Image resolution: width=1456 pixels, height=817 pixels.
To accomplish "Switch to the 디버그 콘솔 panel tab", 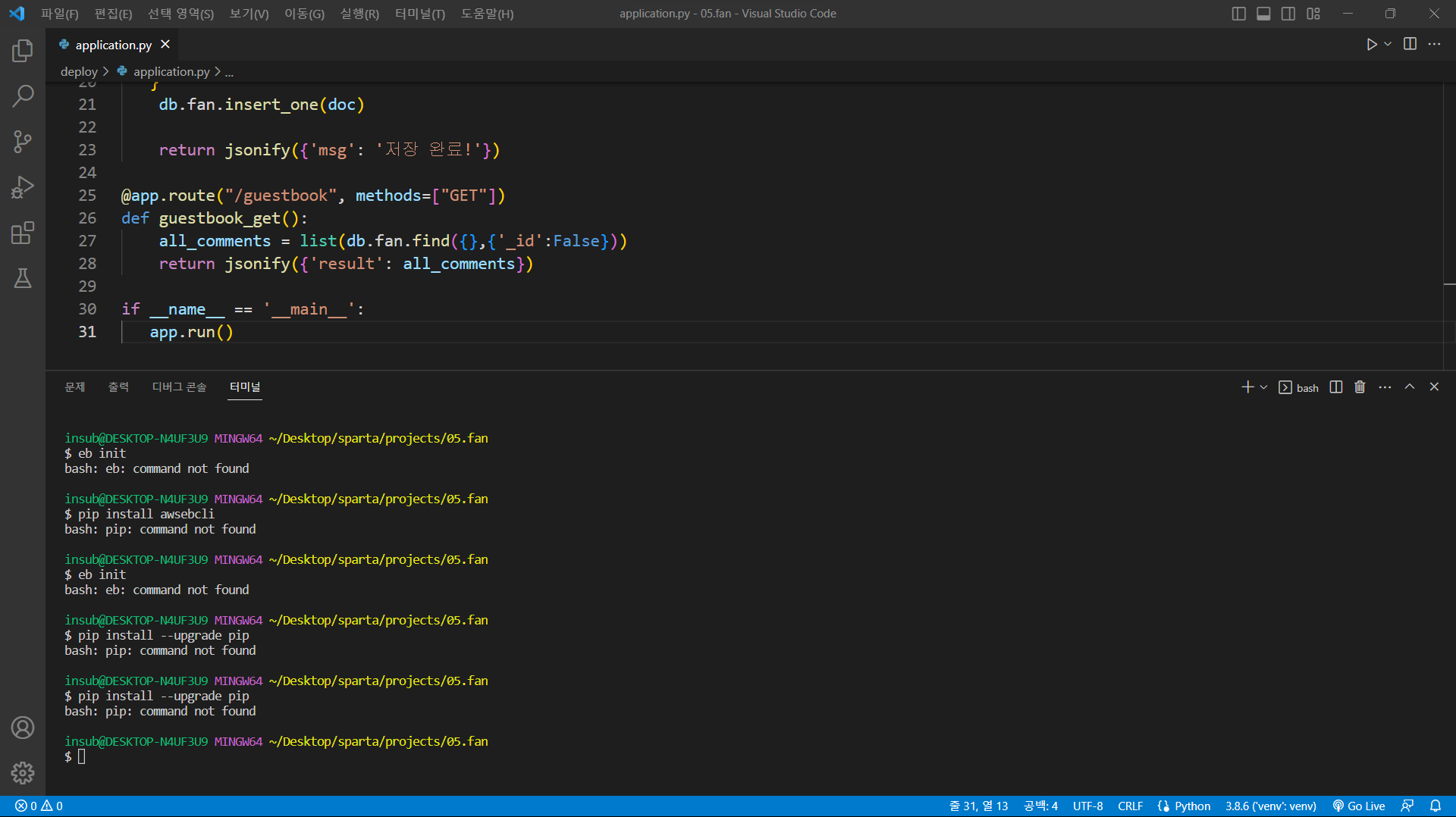I will (179, 387).
